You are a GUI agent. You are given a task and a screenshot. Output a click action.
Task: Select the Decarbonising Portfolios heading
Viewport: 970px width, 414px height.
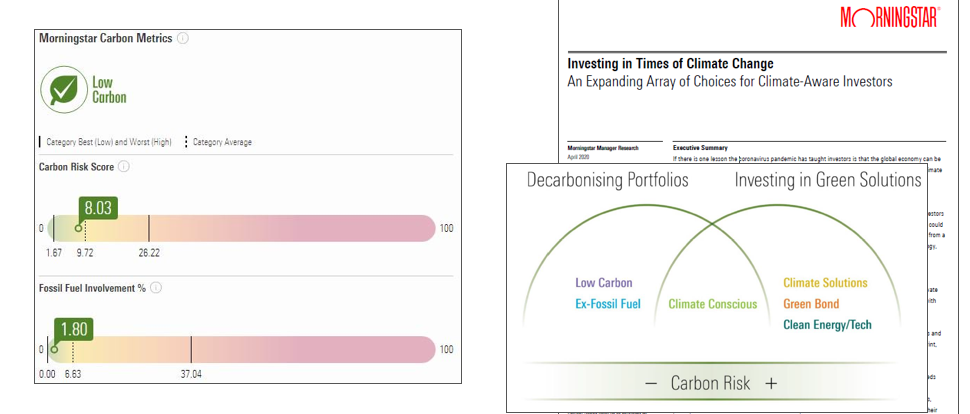608,180
